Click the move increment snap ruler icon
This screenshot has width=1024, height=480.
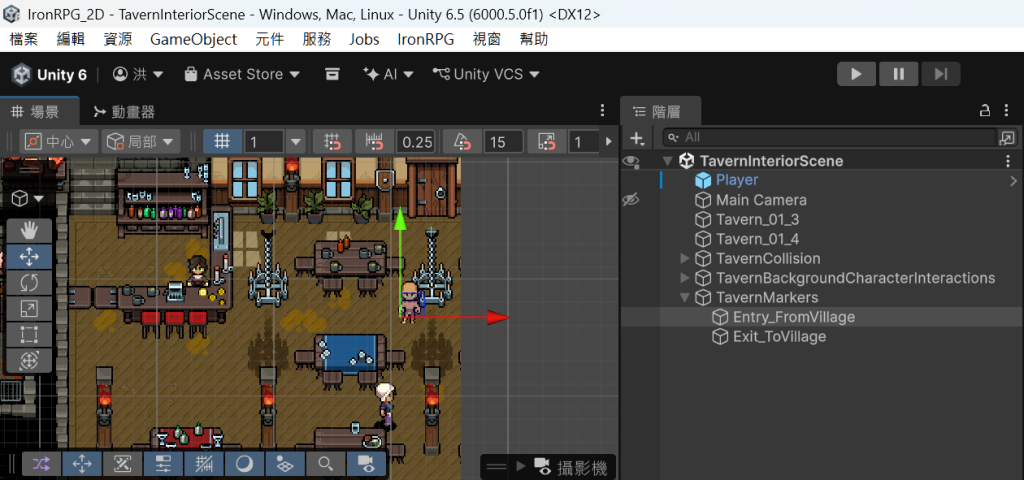[375, 141]
